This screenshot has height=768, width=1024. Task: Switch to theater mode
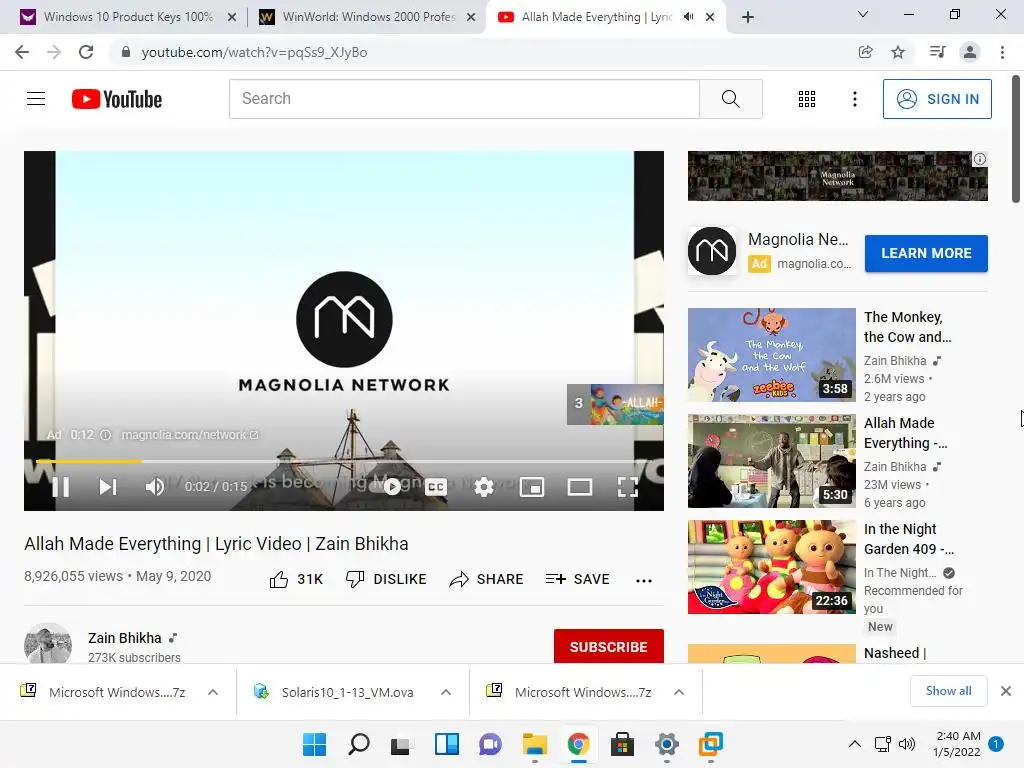[x=580, y=487]
